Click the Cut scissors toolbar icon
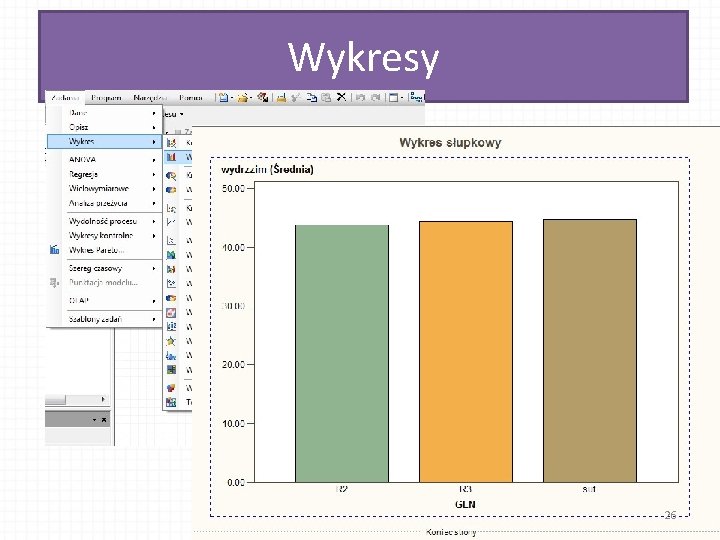720x540 pixels. 296,97
